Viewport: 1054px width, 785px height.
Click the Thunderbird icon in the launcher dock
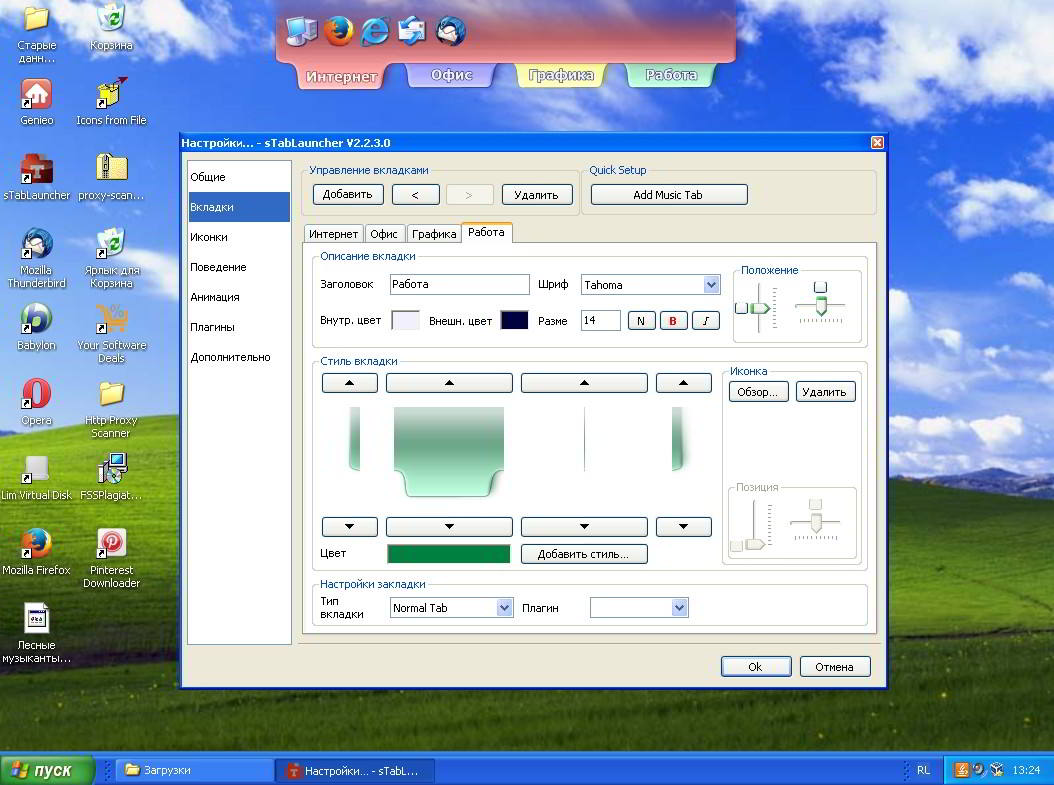[450, 31]
